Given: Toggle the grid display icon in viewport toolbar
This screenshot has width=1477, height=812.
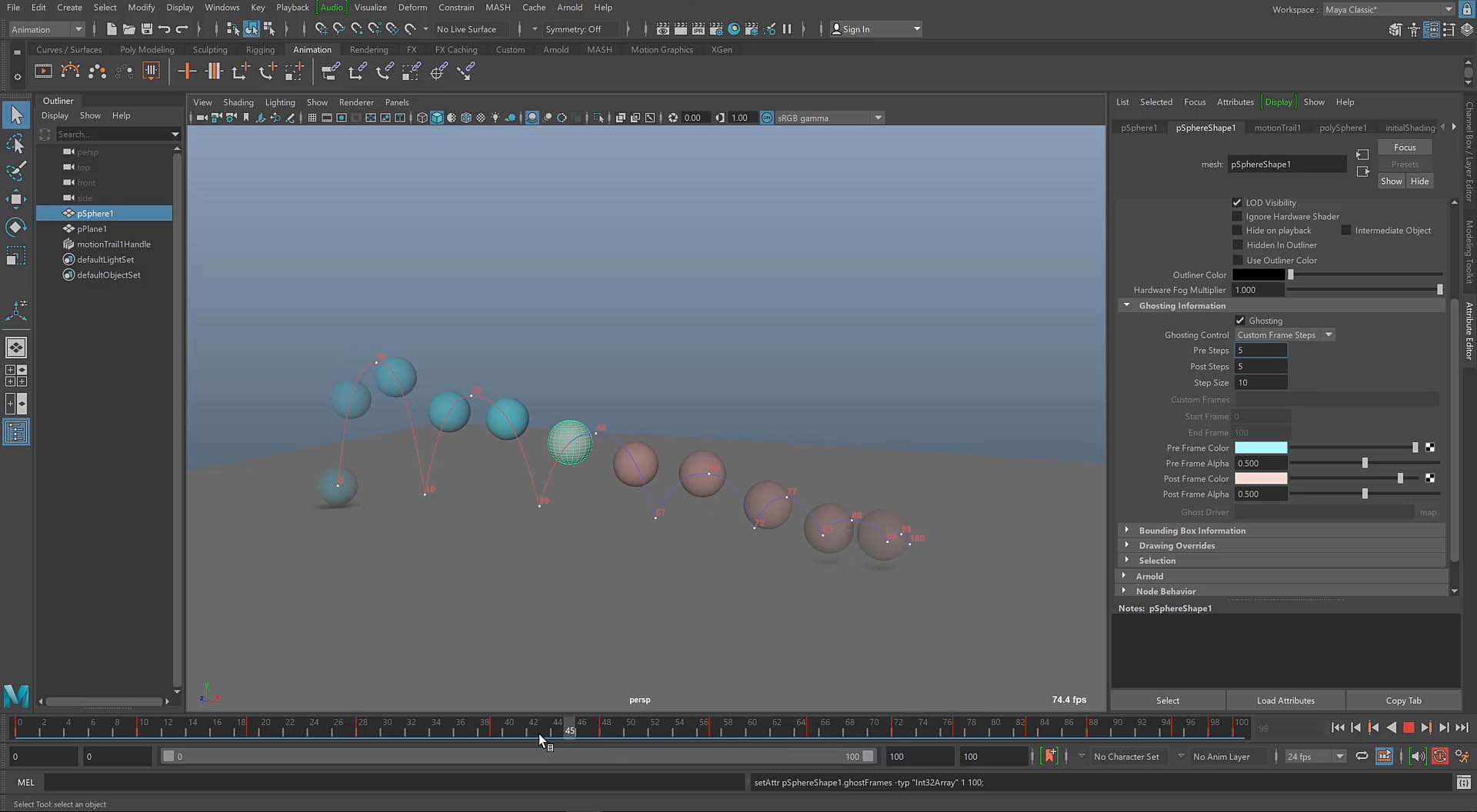Looking at the screenshot, I should point(312,117).
